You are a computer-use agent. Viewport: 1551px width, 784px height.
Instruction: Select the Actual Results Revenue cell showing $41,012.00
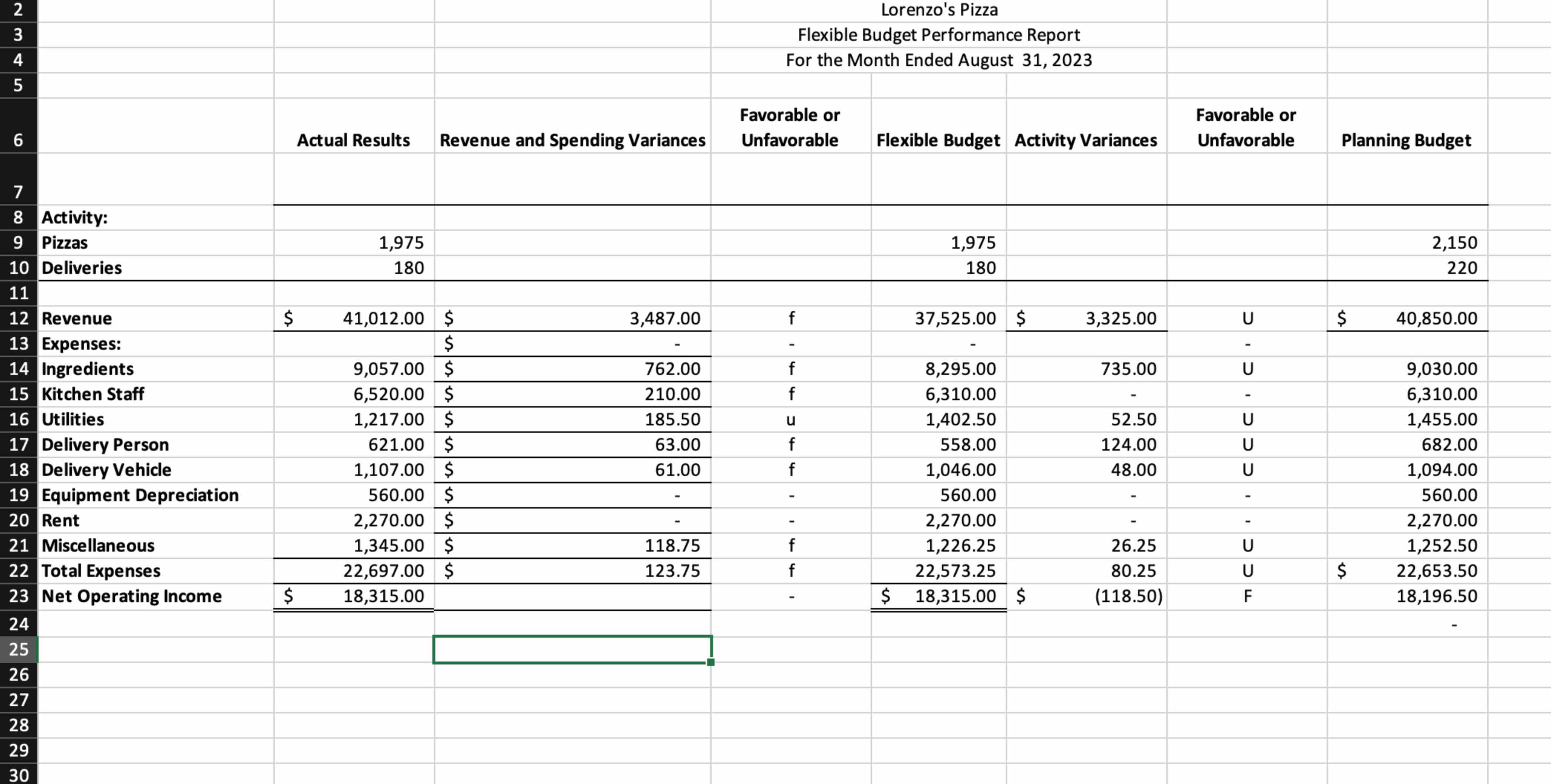point(355,318)
